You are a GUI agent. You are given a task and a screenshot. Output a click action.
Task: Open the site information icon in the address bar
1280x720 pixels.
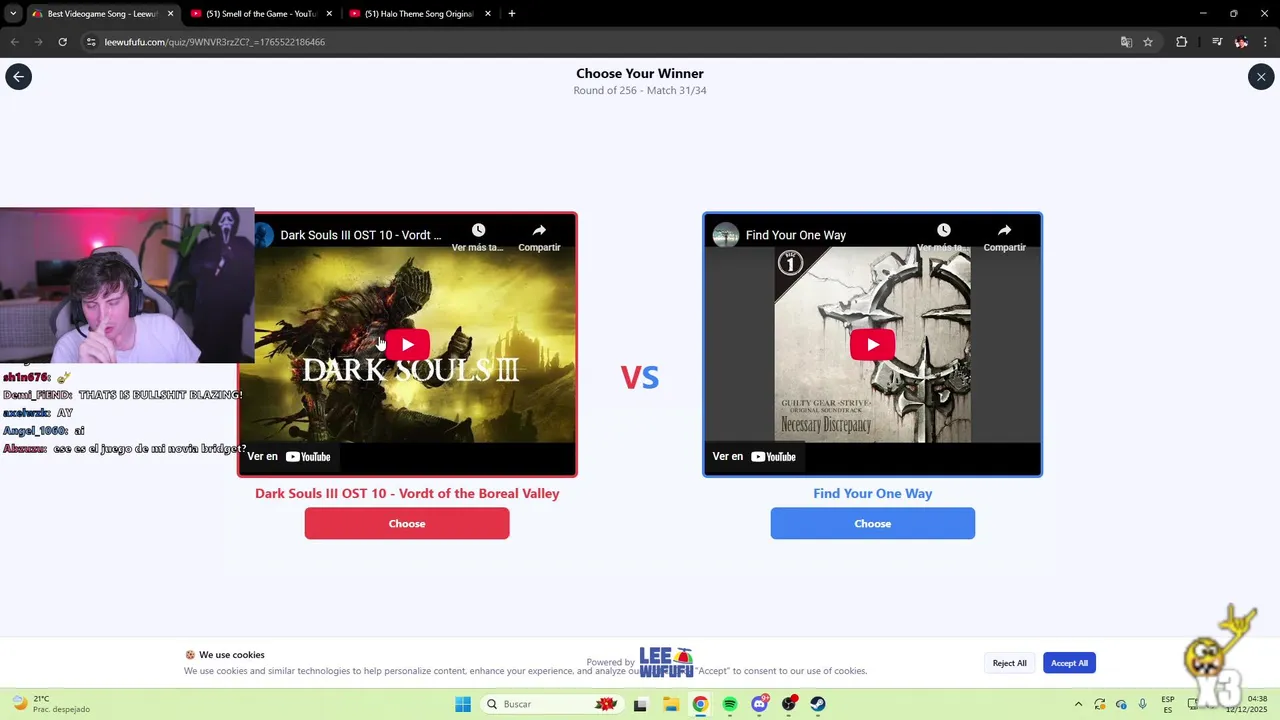pos(91,42)
